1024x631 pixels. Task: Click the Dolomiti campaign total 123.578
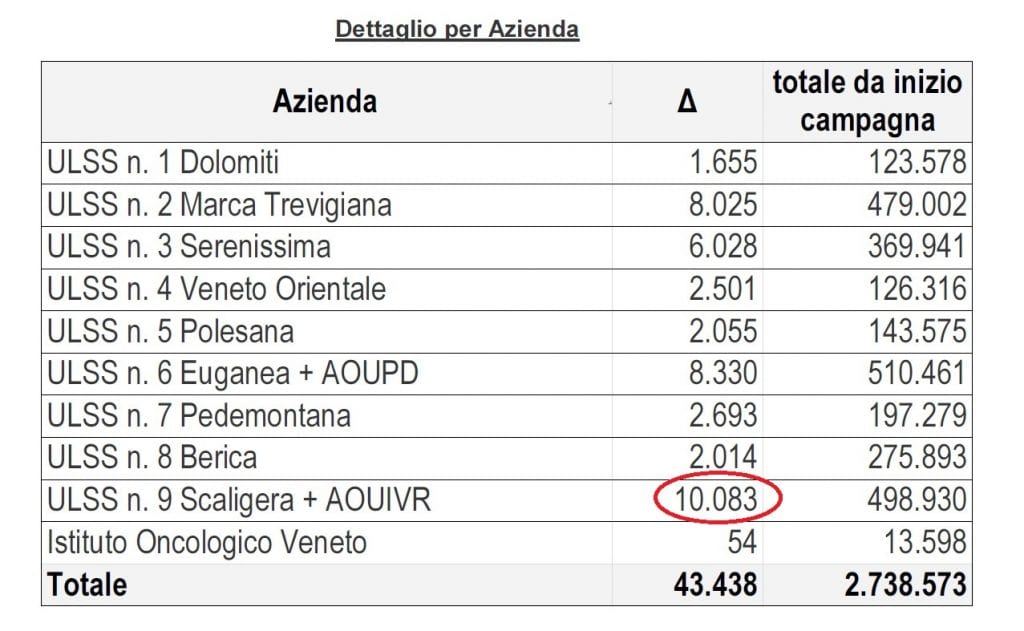pyautogui.click(x=917, y=162)
